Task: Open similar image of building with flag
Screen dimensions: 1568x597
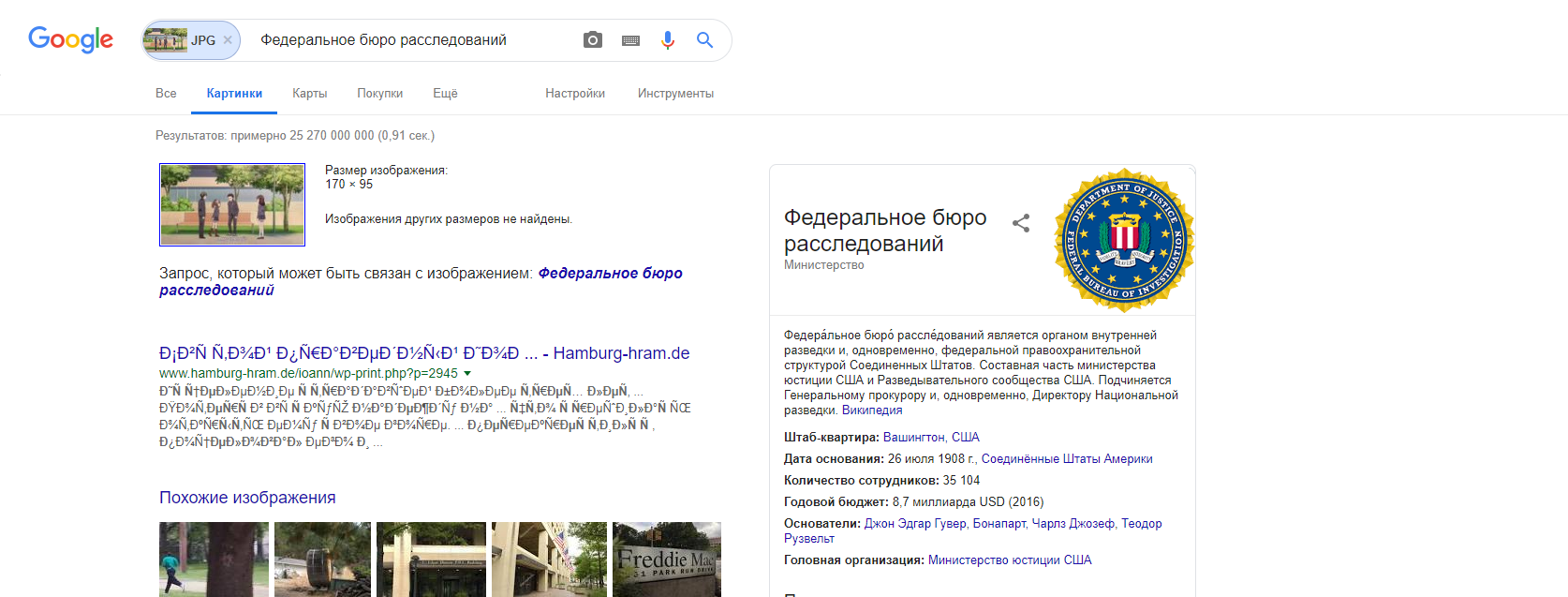Action: click(549, 560)
